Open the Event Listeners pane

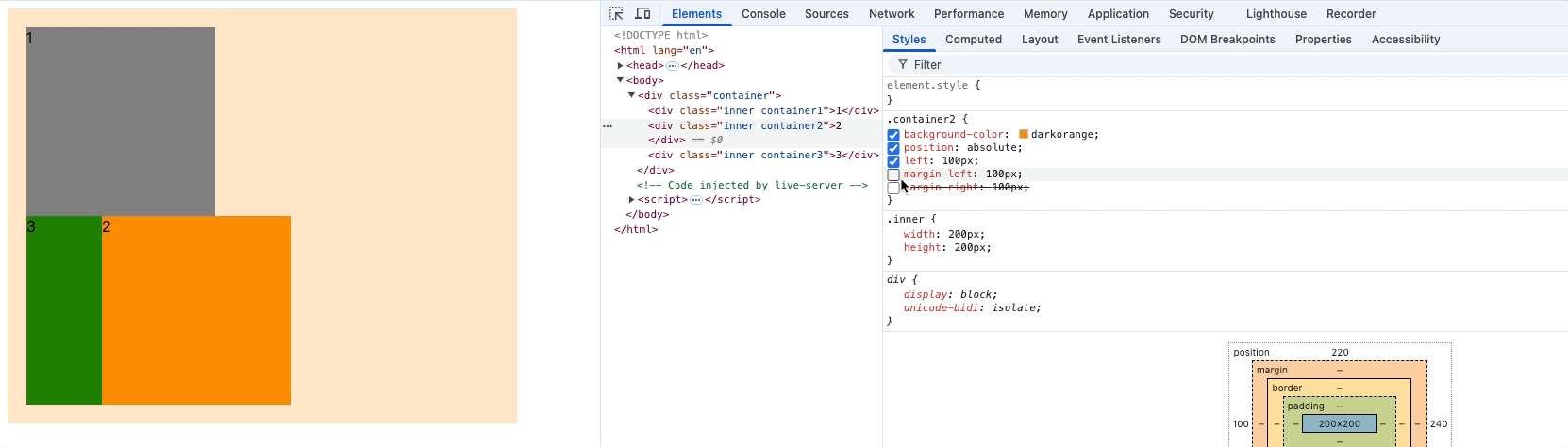[1119, 40]
